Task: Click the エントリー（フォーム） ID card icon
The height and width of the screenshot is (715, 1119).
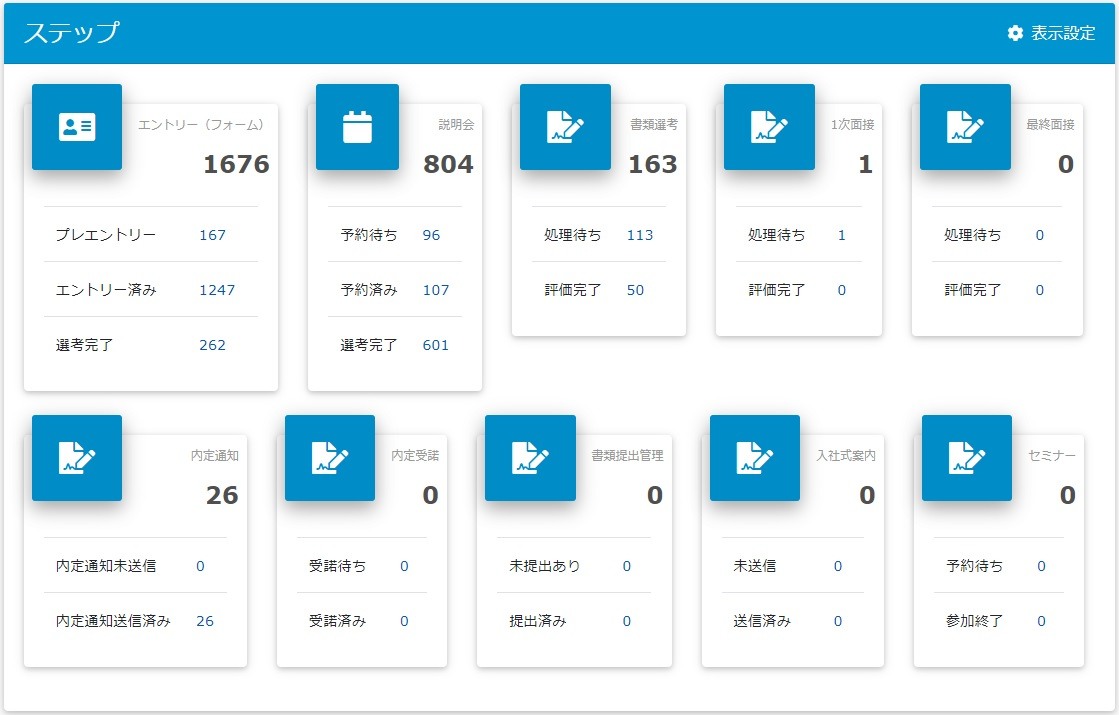Action: 77,127
